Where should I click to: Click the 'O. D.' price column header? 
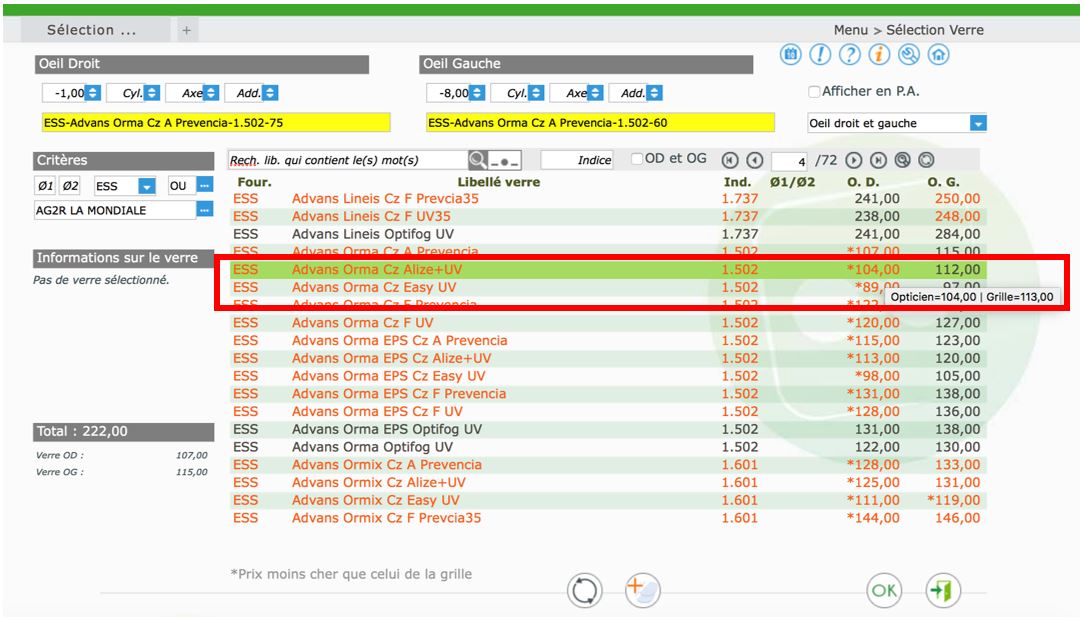click(x=863, y=182)
